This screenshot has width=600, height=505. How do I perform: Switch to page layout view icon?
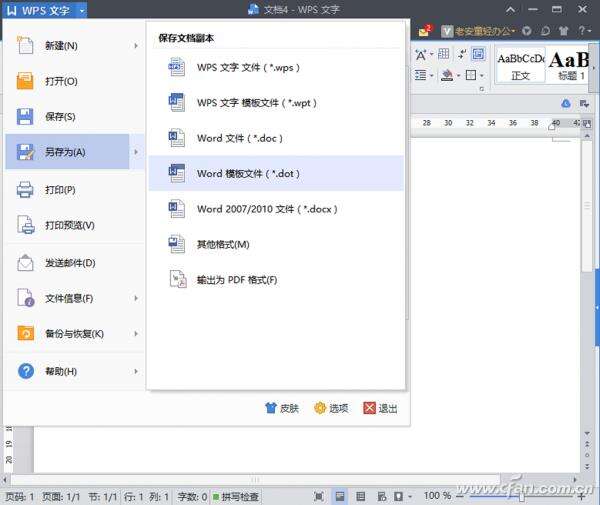(x=339, y=497)
